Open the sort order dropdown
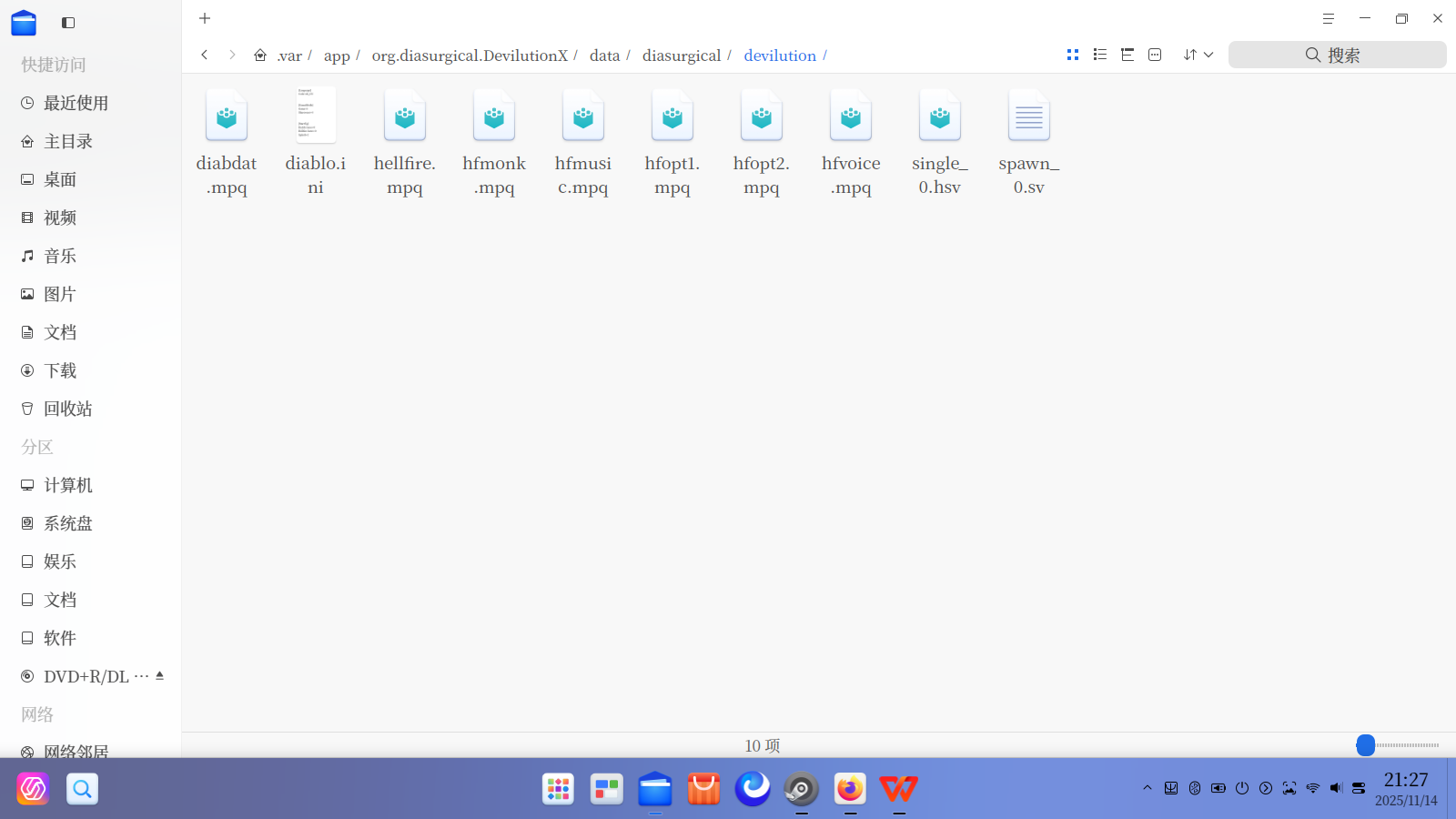This screenshot has width=1456, height=819. click(x=1198, y=55)
